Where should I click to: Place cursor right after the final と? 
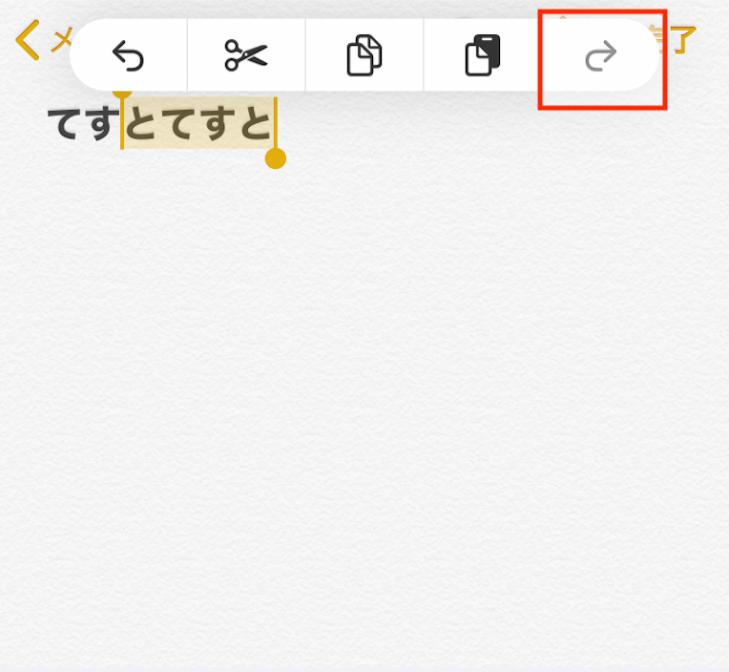(276, 124)
